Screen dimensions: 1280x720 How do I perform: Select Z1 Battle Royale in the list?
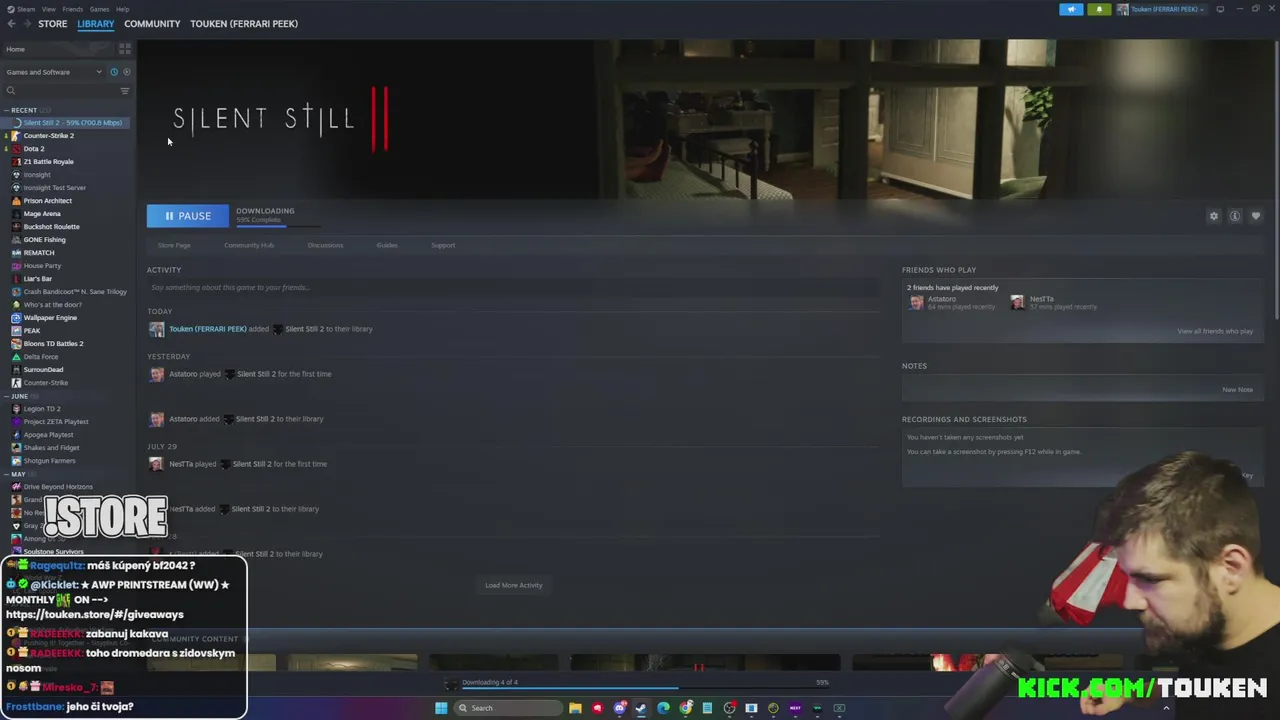[x=48, y=162]
